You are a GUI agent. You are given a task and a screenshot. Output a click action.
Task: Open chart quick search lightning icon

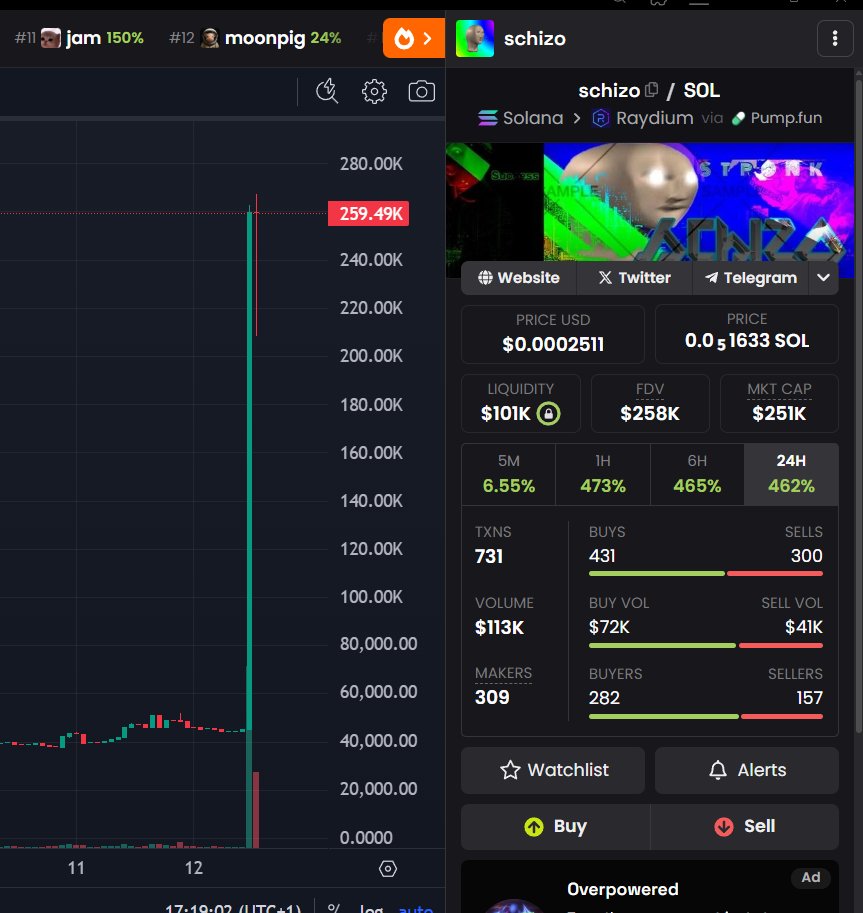click(327, 91)
